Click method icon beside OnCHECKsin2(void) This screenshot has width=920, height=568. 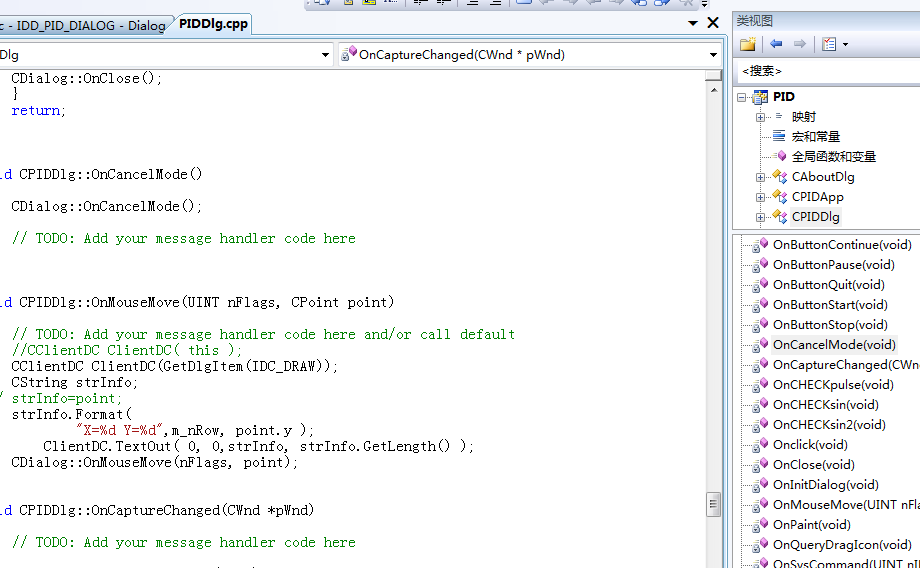(x=760, y=425)
